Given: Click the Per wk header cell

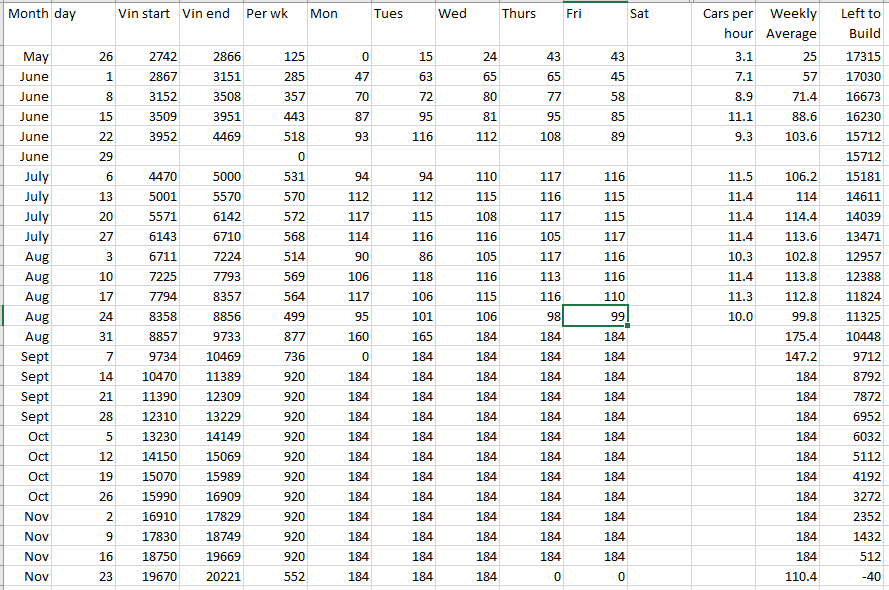Looking at the screenshot, I should click(275, 14).
